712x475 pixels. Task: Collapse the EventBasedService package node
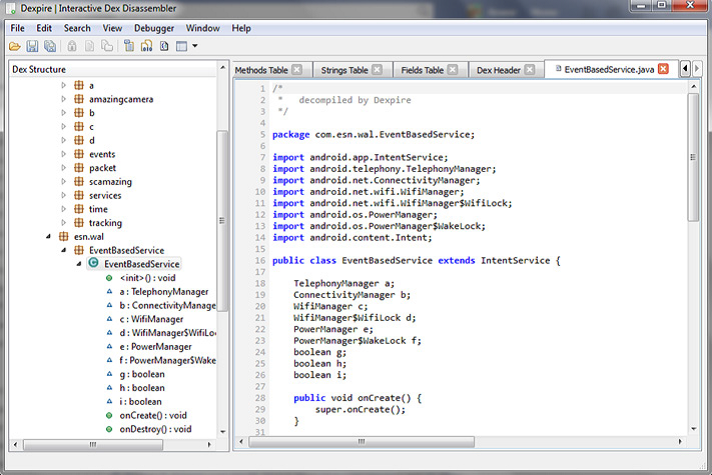pyautogui.click(x=64, y=250)
